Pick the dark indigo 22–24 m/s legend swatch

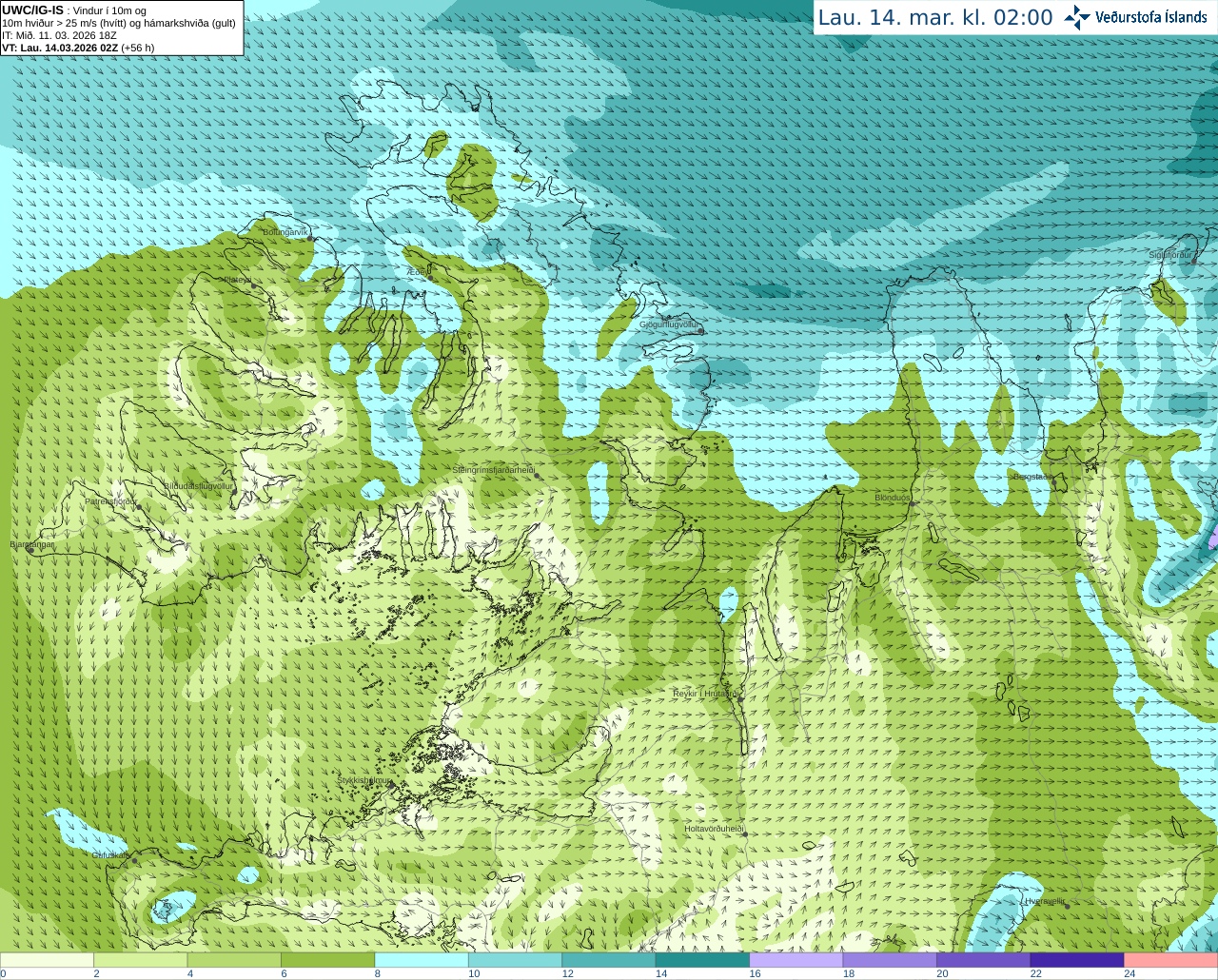click(1077, 960)
